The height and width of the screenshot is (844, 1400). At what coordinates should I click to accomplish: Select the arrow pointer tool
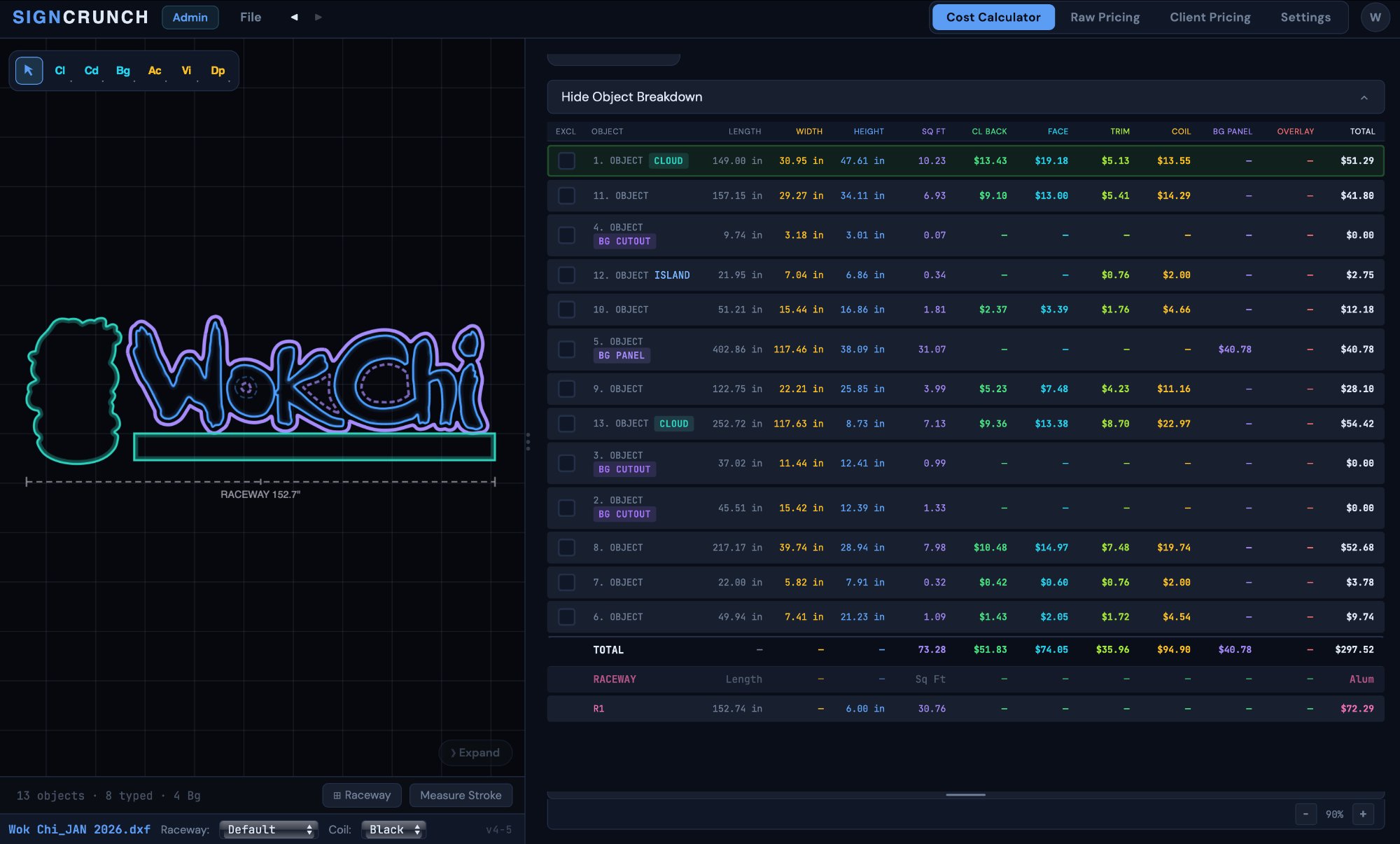(29, 71)
